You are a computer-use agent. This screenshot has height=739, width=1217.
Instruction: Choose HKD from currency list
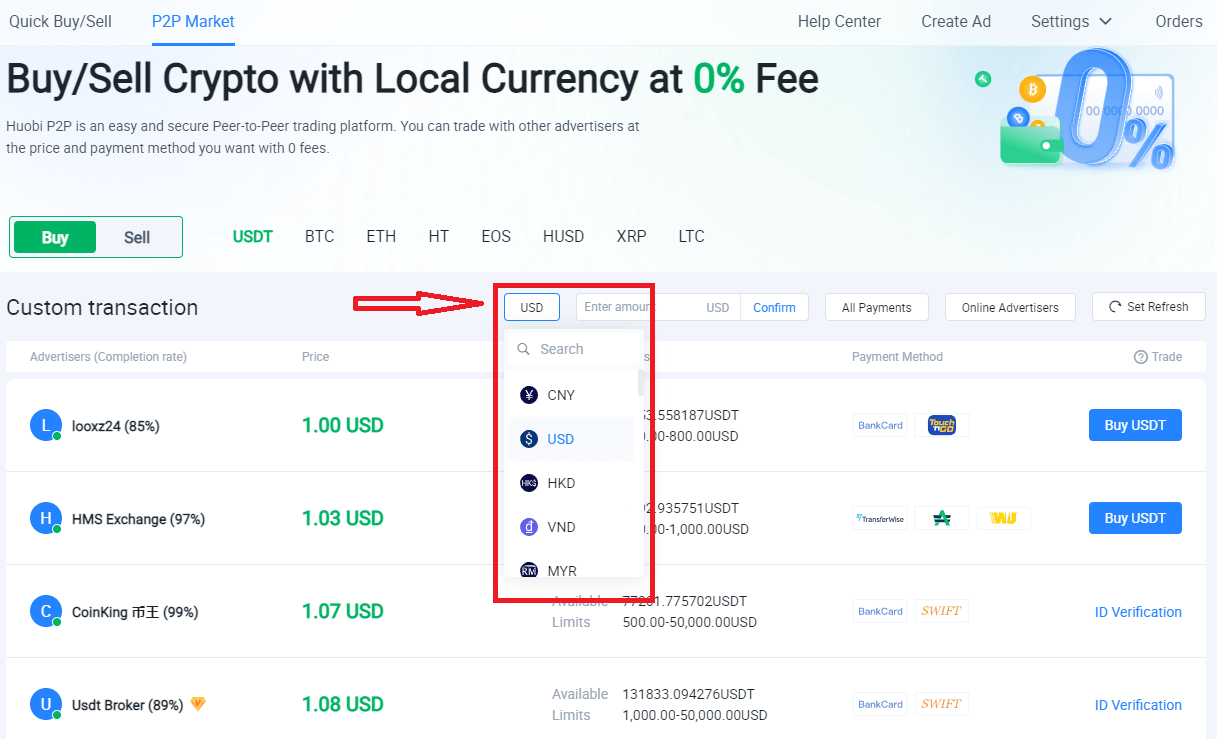tap(571, 483)
